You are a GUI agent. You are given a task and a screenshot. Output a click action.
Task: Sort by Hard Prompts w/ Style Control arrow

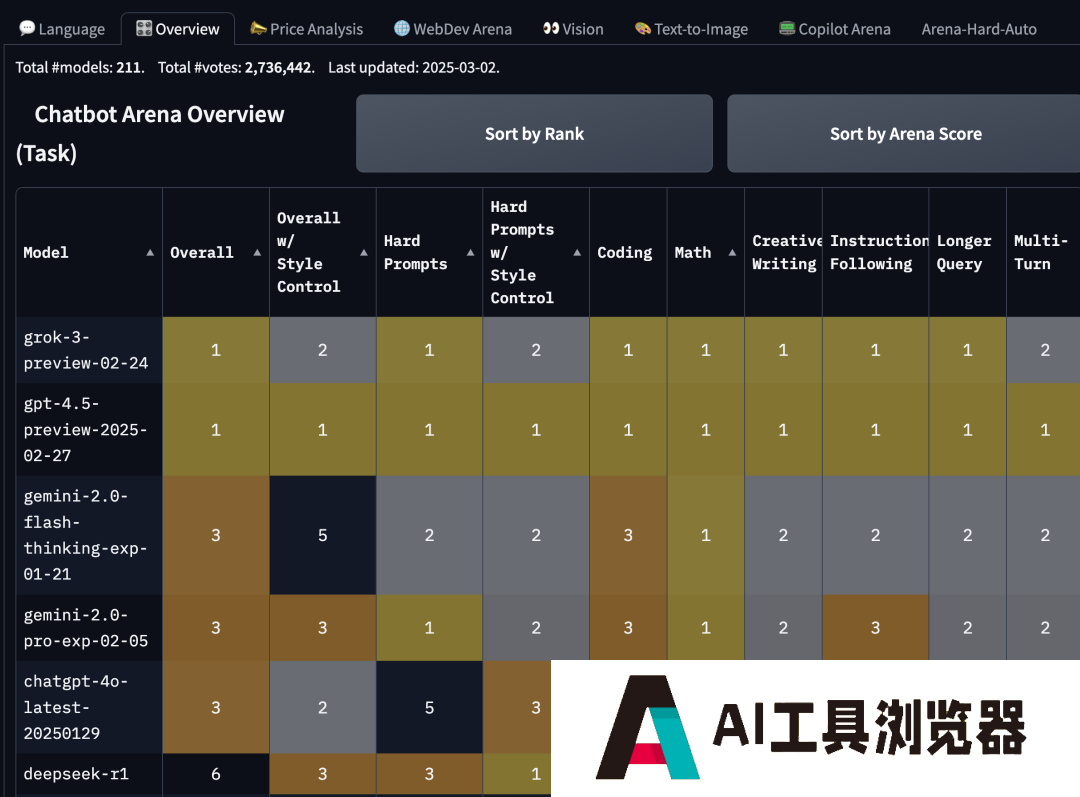coord(577,253)
